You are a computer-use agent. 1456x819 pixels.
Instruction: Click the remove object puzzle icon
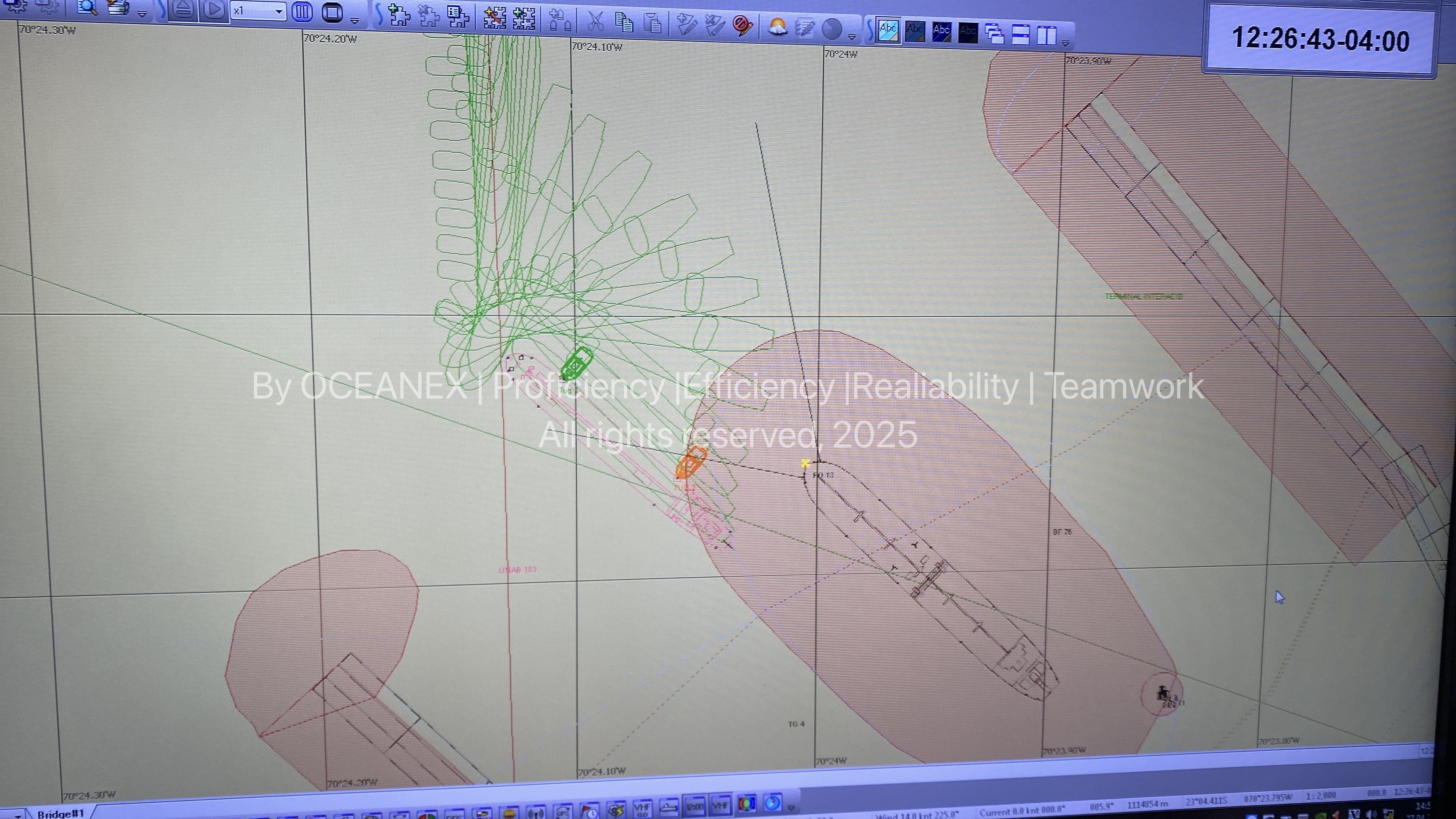tap(428, 16)
